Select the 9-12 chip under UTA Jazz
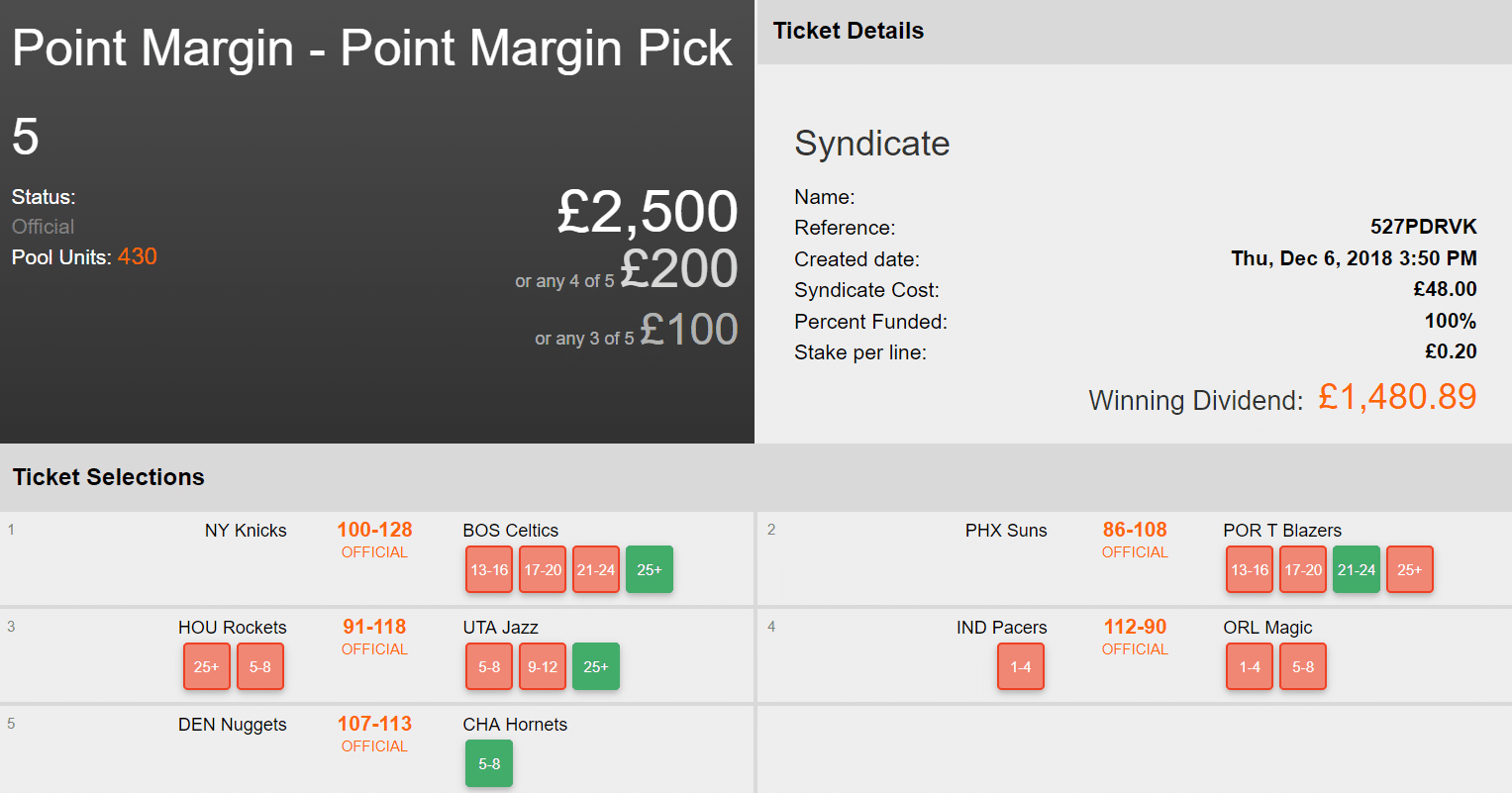Screen dimensions: 1512x793 pyautogui.click(x=543, y=666)
